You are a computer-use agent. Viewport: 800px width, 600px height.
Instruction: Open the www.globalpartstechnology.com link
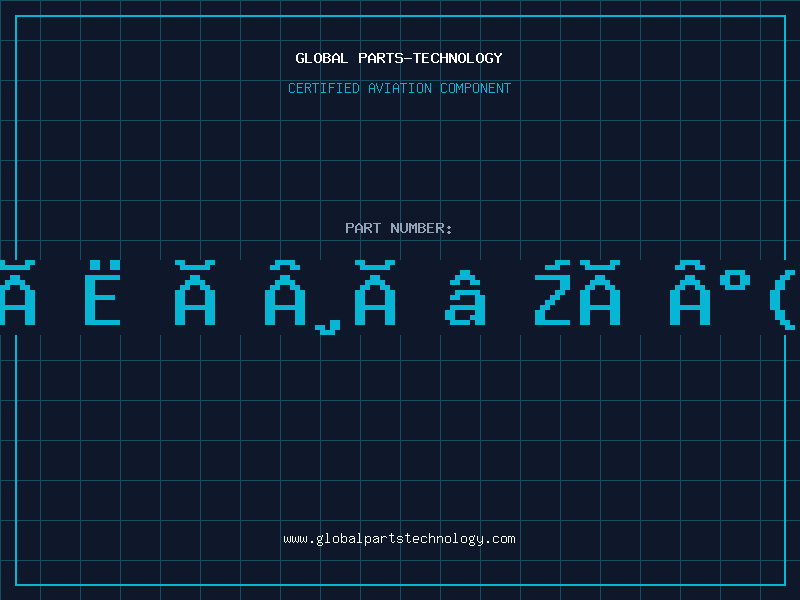(x=399, y=539)
